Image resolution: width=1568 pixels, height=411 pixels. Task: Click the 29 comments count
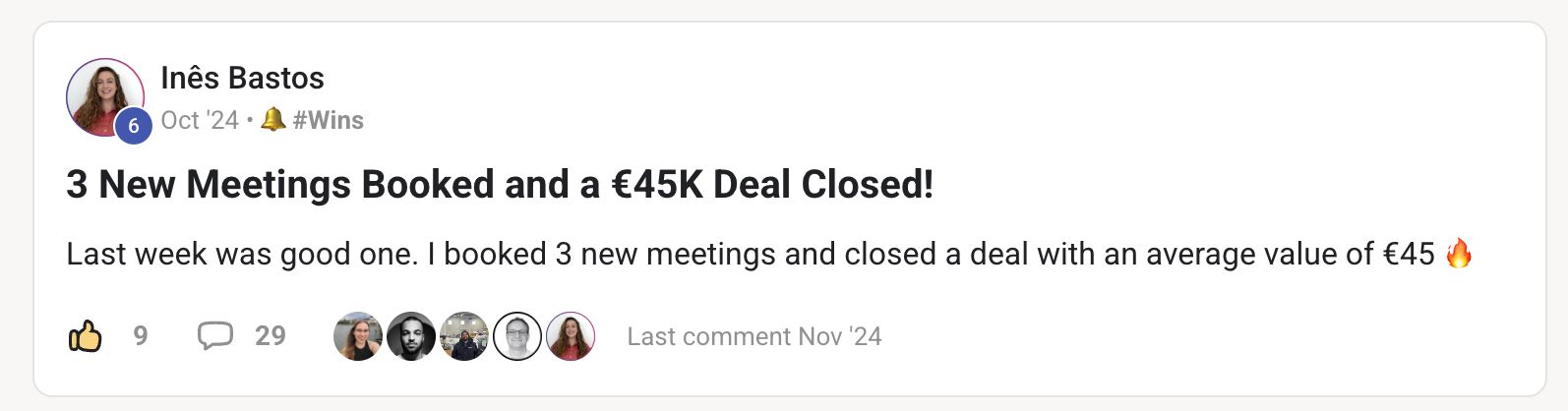pos(271,336)
